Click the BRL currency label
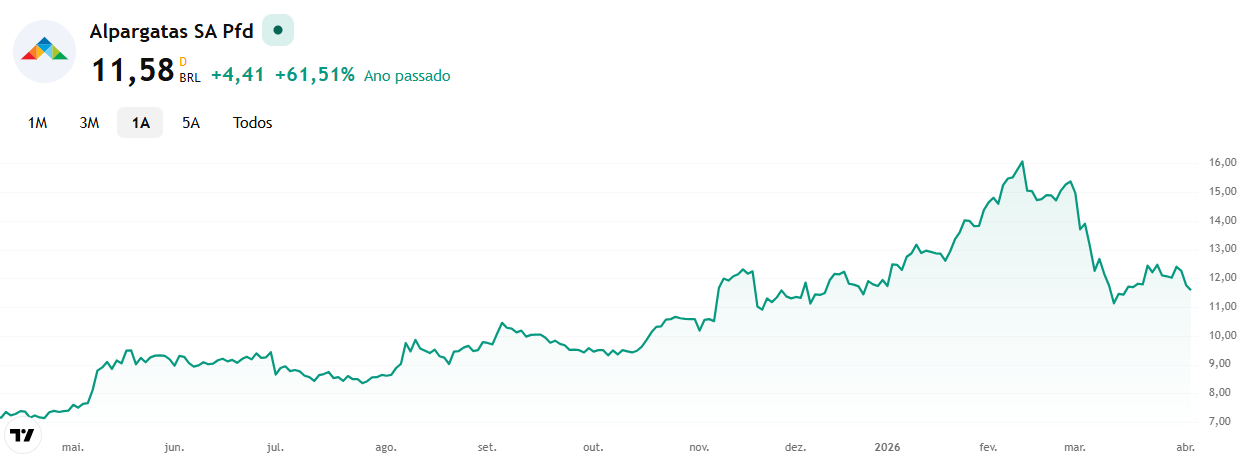The image size is (1245, 461). [x=190, y=78]
